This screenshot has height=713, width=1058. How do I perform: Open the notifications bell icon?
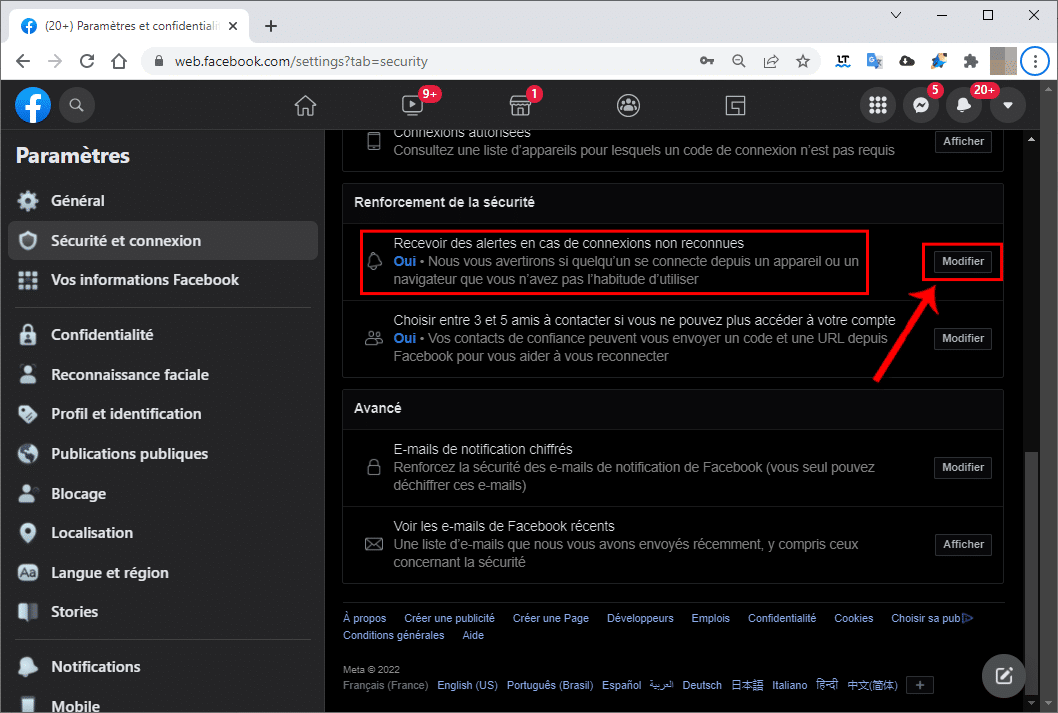pyautogui.click(x=964, y=105)
